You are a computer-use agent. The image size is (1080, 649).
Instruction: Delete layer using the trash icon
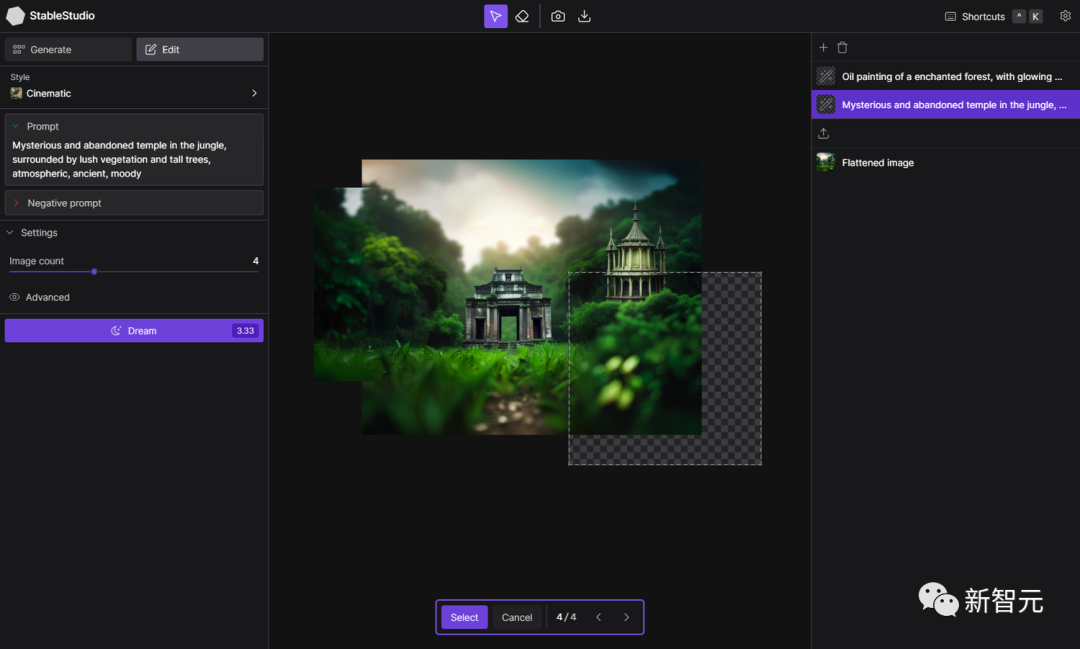click(842, 48)
